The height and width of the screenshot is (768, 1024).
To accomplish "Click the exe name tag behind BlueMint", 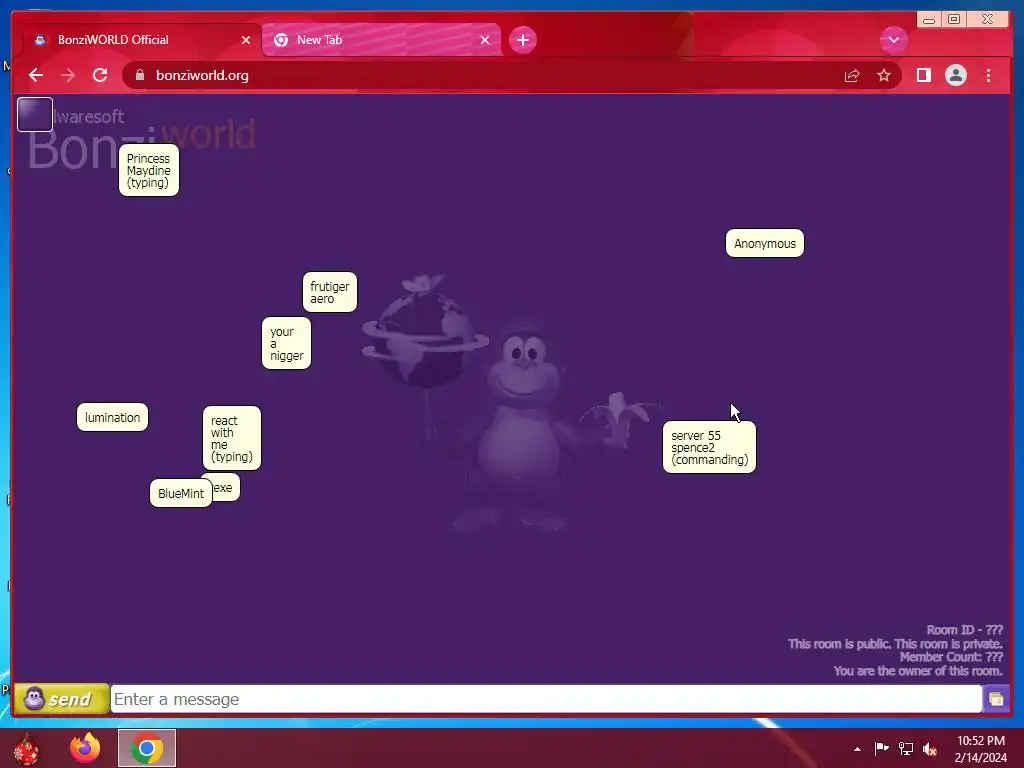I will click(x=226, y=487).
